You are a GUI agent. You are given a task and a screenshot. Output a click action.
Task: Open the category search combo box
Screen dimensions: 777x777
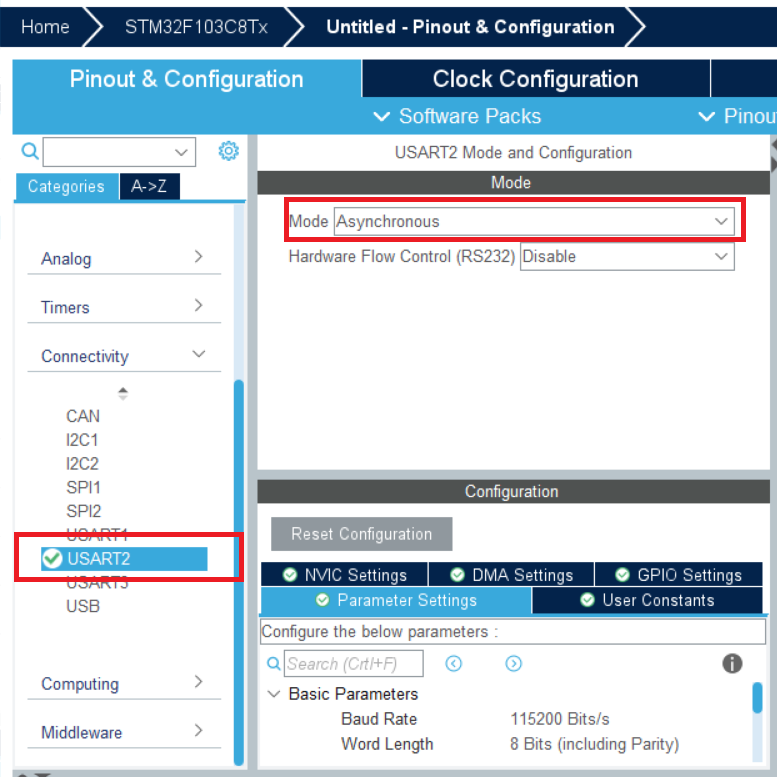coord(119,152)
